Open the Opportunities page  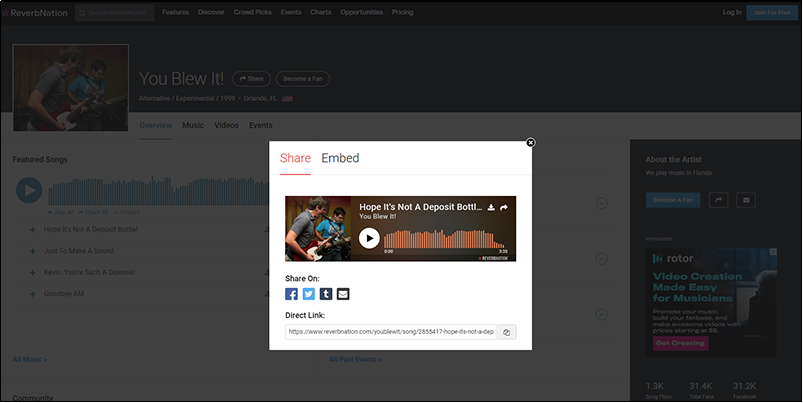pyautogui.click(x=362, y=12)
